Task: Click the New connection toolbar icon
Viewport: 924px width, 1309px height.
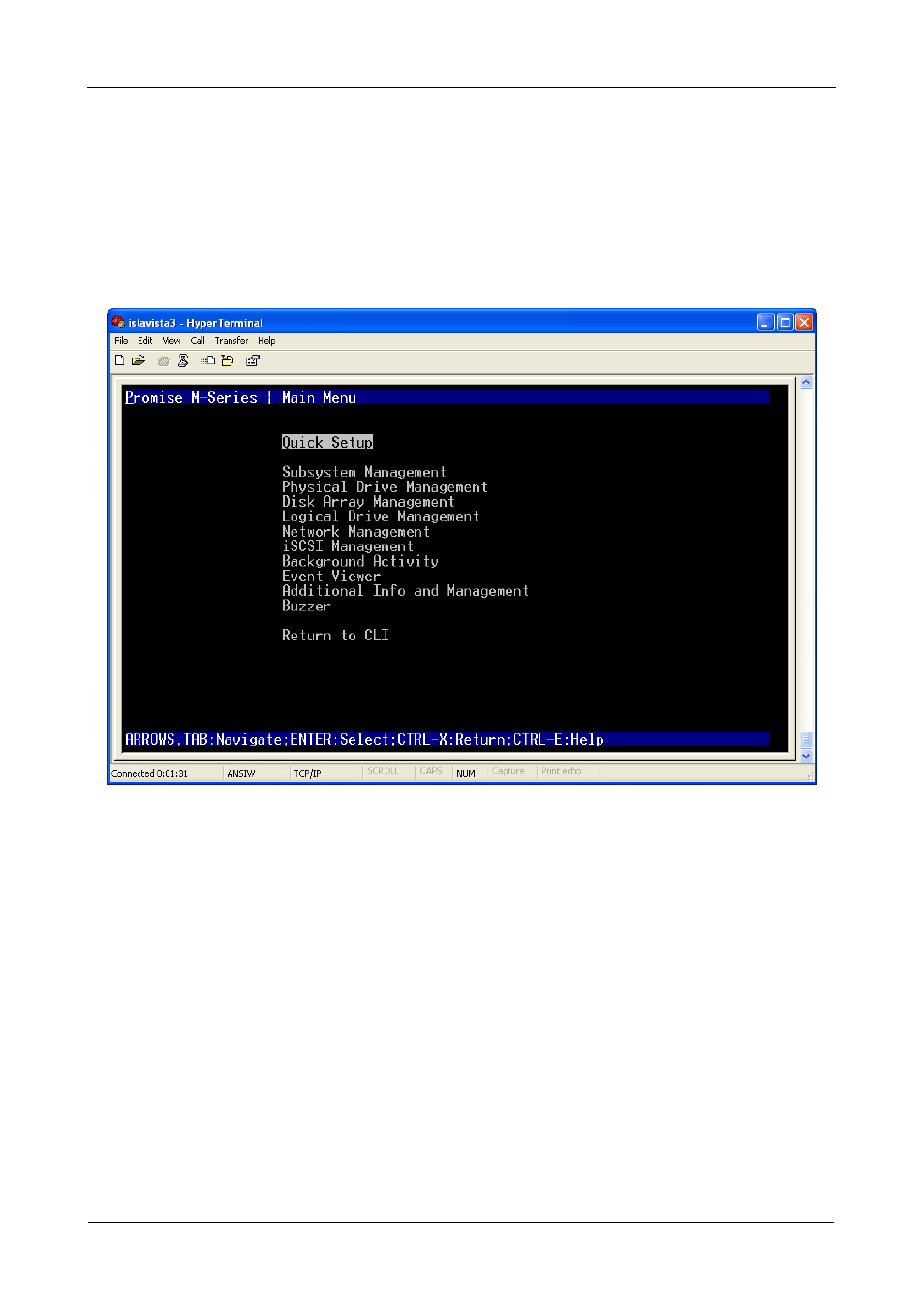Action: pyautogui.click(x=120, y=360)
